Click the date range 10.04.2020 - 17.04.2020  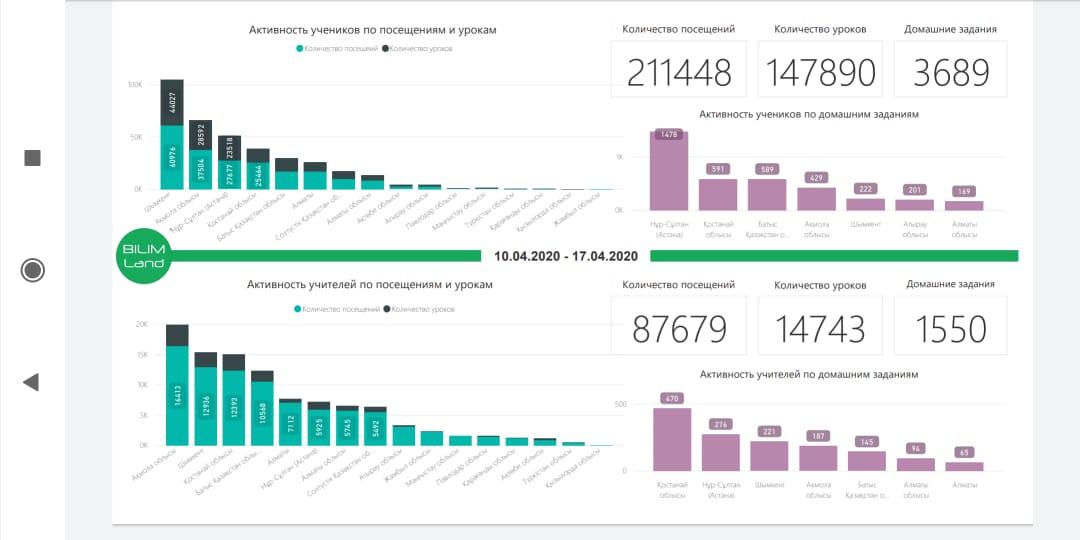(566, 256)
